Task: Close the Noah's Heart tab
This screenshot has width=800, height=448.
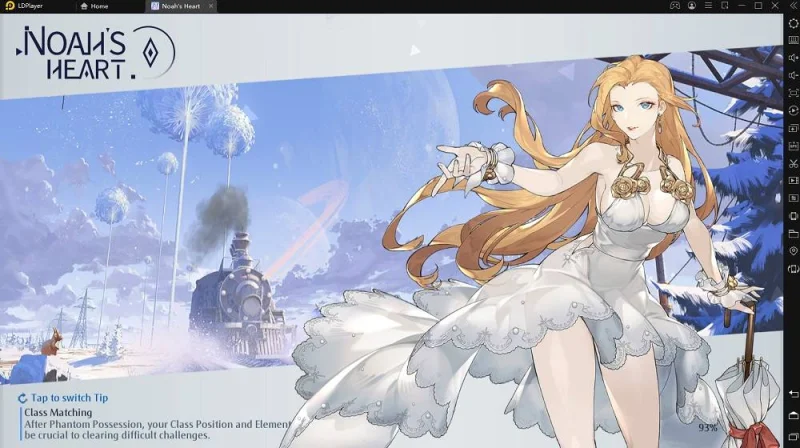Action: (x=211, y=6)
